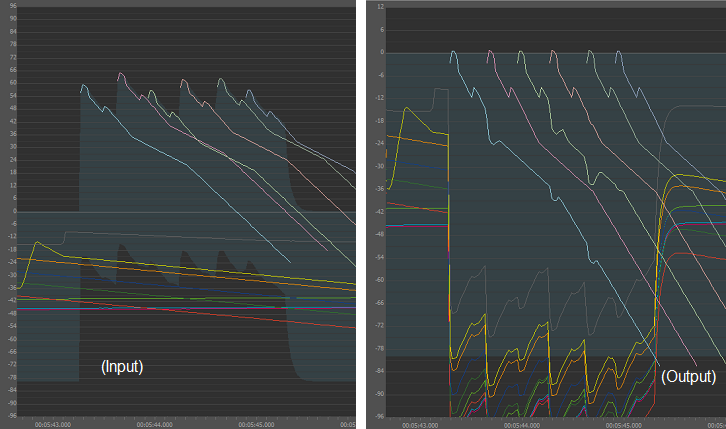726x429 pixels.
Task: Select the tall yellow peak in the Output graph
Action: coord(408,108)
